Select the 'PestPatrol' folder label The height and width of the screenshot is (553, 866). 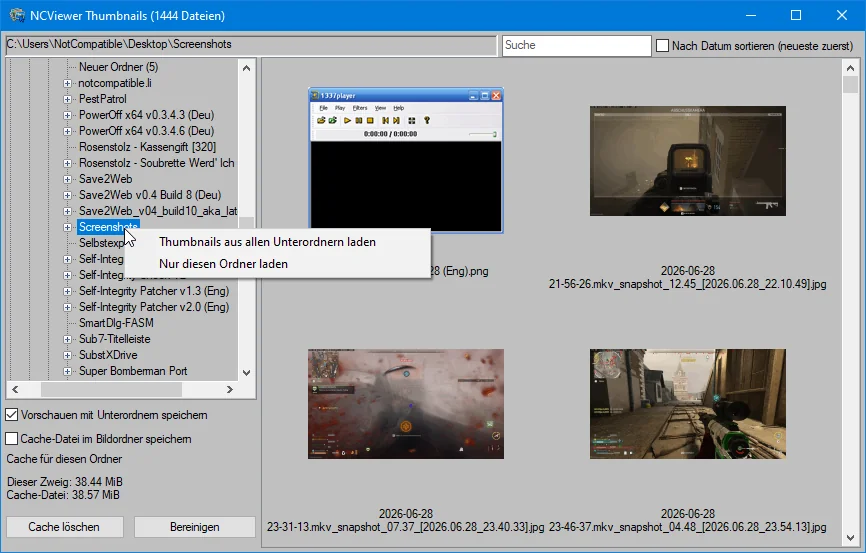click(103, 99)
